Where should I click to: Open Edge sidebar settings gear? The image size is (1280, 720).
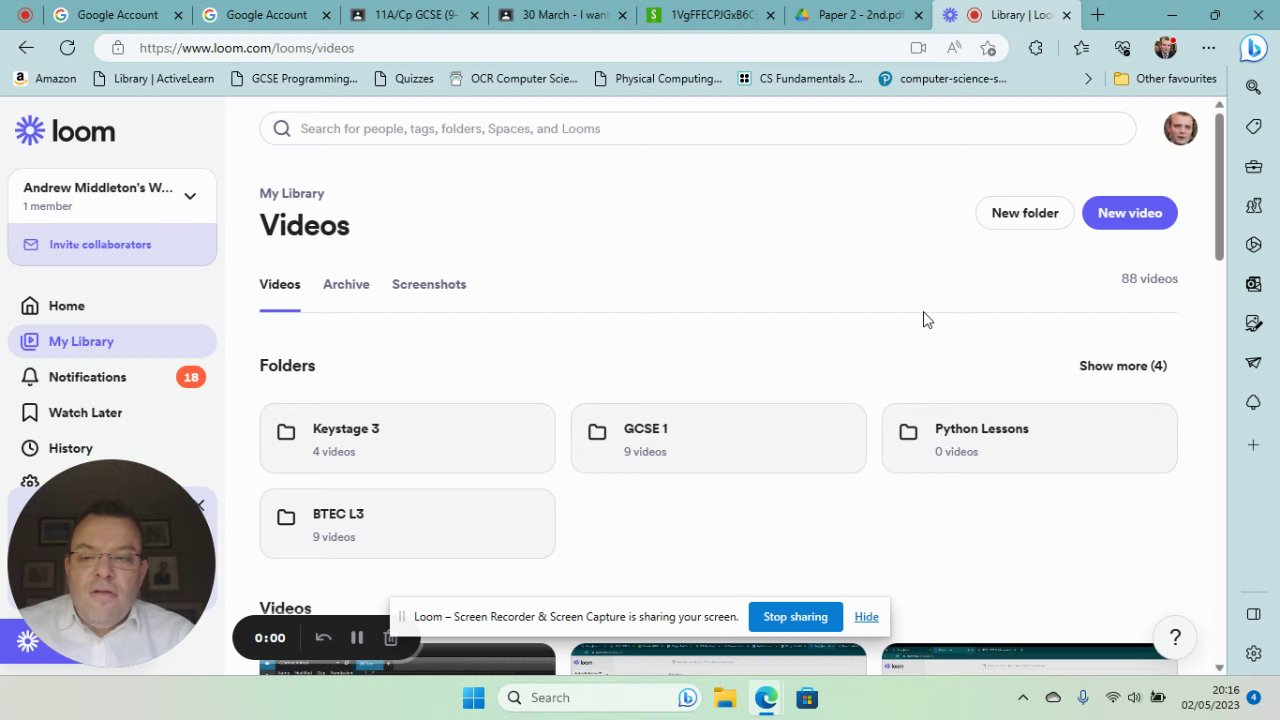pyautogui.click(x=1253, y=653)
